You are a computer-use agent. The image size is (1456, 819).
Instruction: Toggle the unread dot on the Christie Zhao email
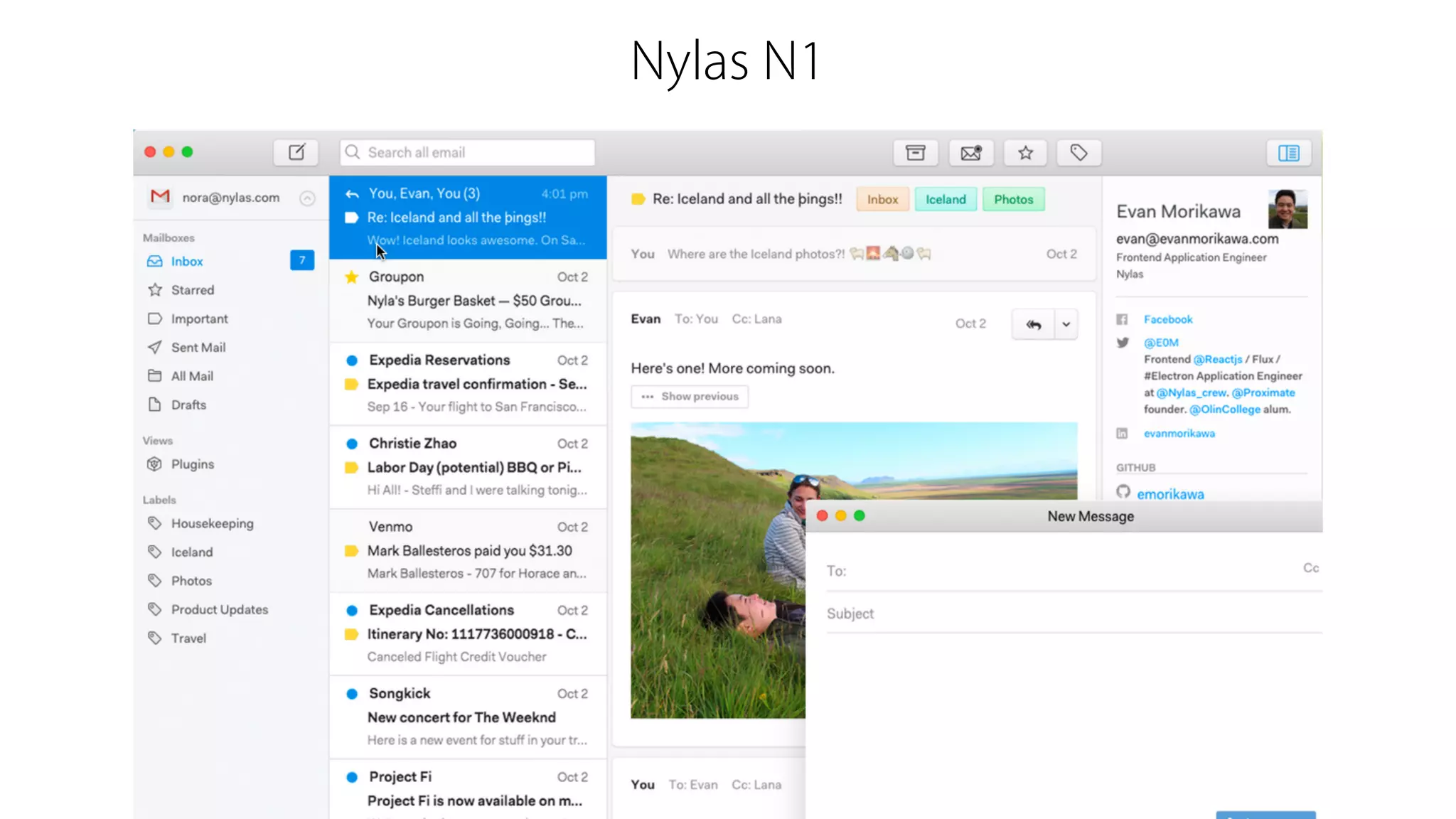(x=351, y=444)
